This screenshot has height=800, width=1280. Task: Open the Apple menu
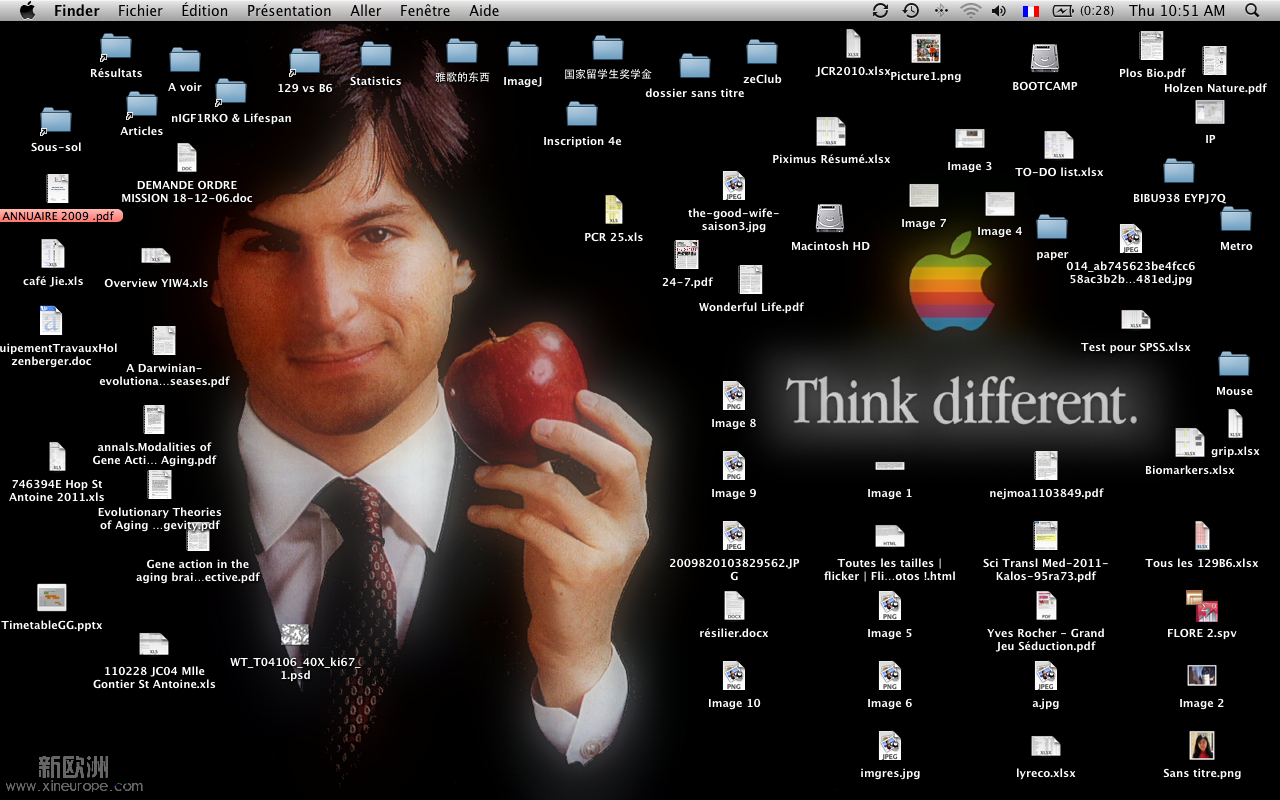click(27, 10)
